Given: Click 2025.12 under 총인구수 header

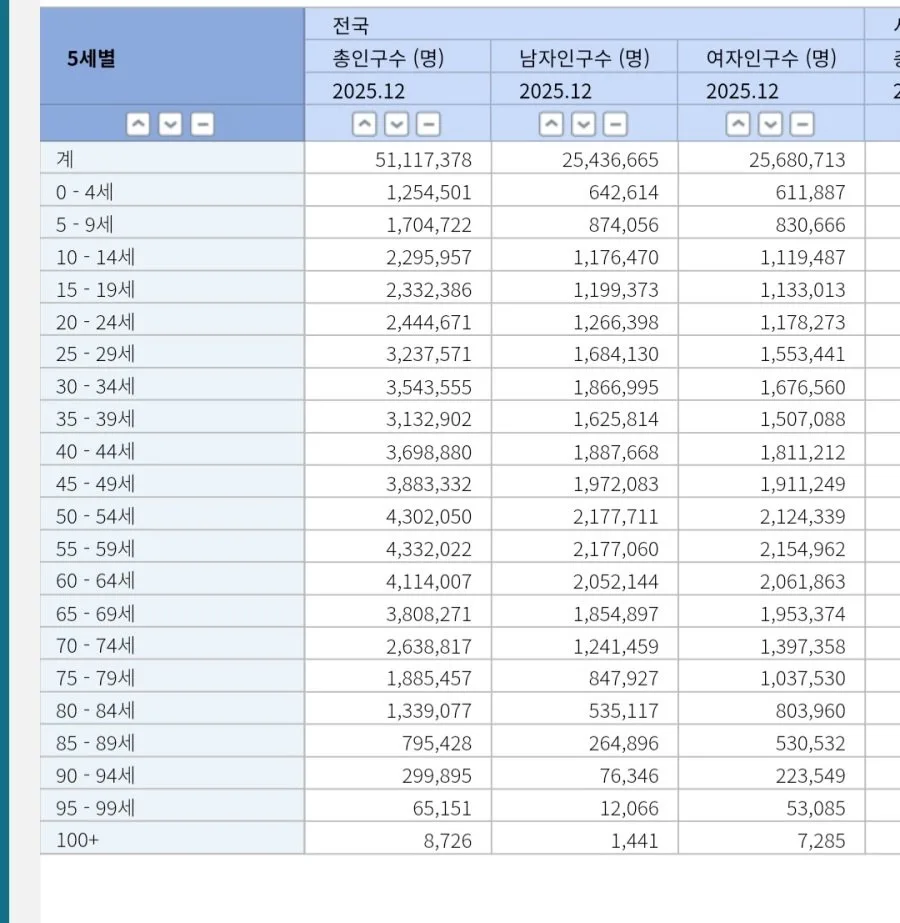Looking at the screenshot, I should point(398,90).
